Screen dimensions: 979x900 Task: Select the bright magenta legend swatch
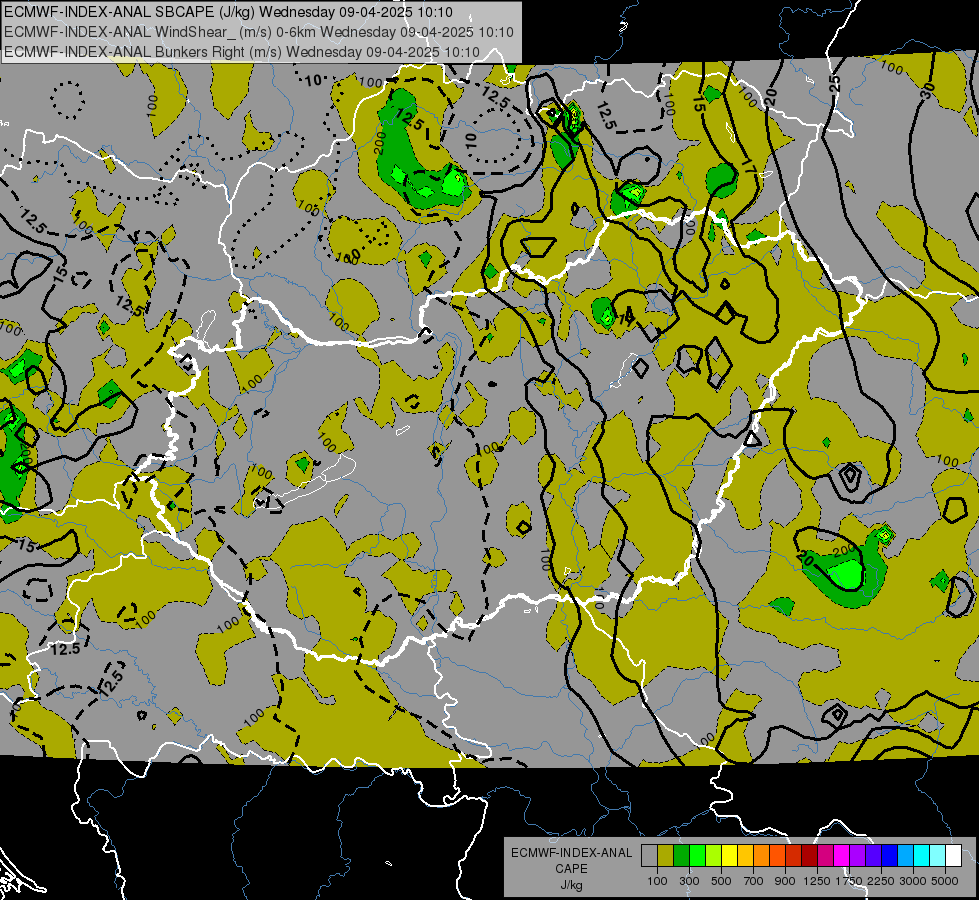(842, 856)
